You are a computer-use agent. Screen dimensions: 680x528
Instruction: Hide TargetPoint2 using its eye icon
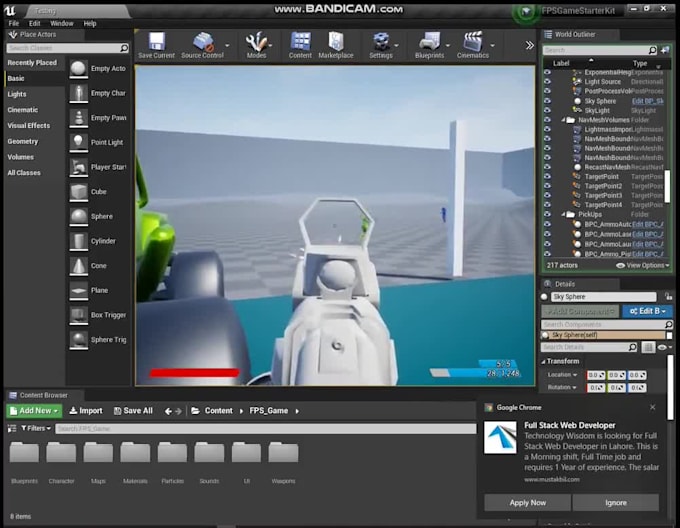[547, 186]
